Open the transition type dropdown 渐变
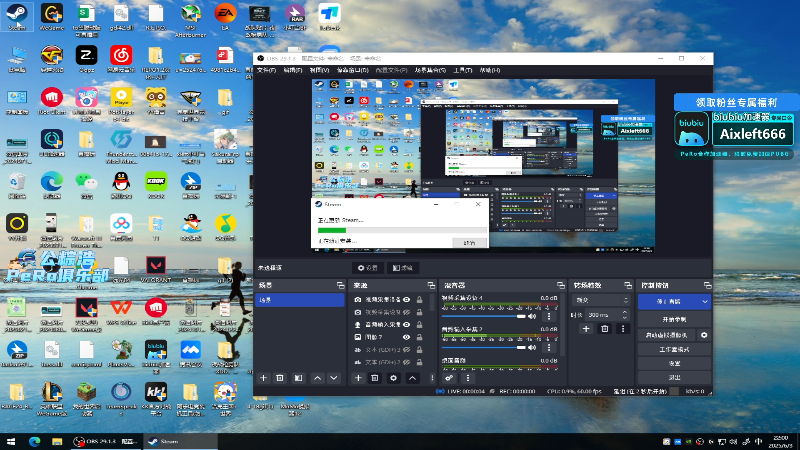 [x=601, y=301]
